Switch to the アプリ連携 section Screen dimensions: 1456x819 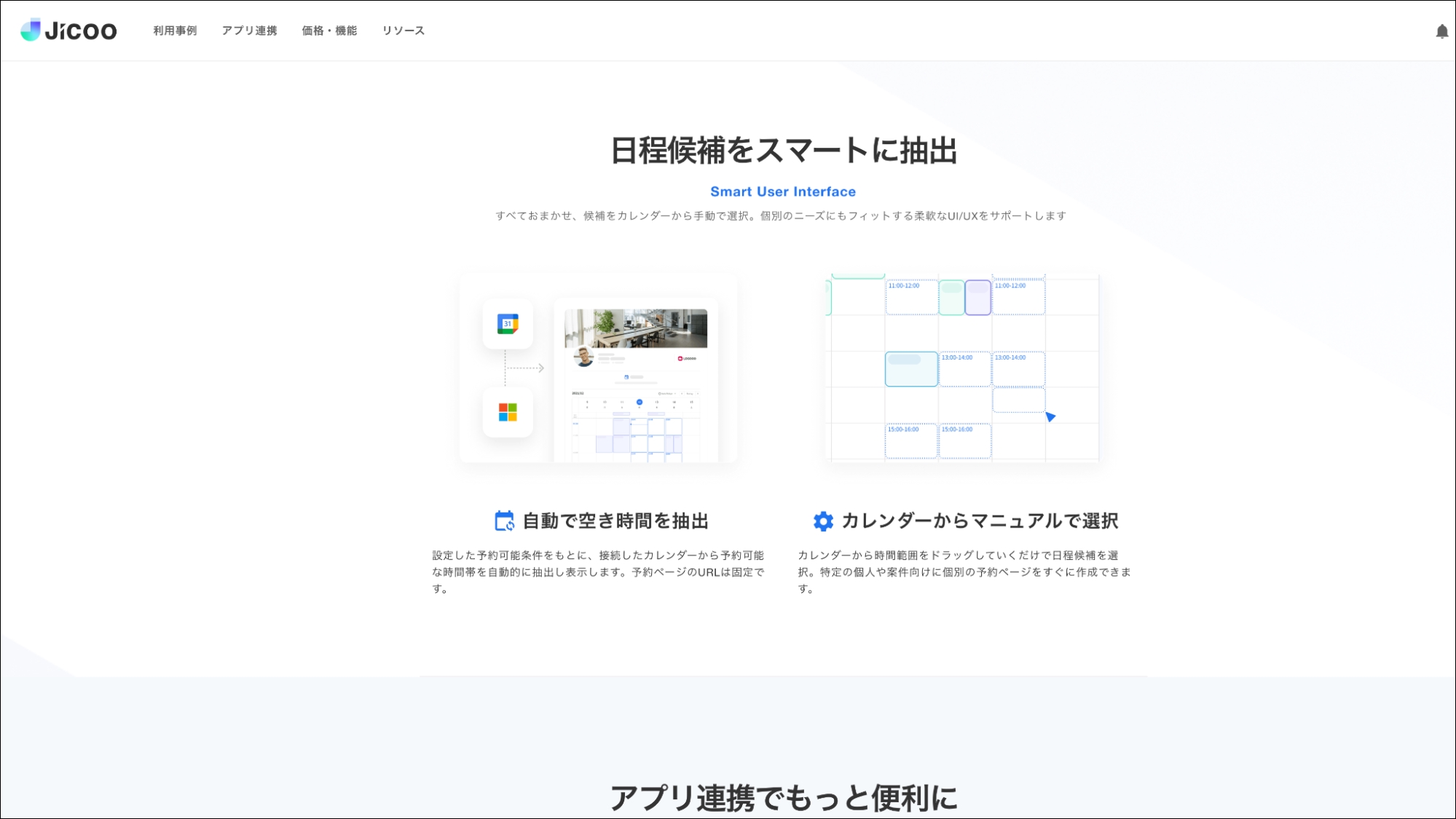click(x=250, y=31)
